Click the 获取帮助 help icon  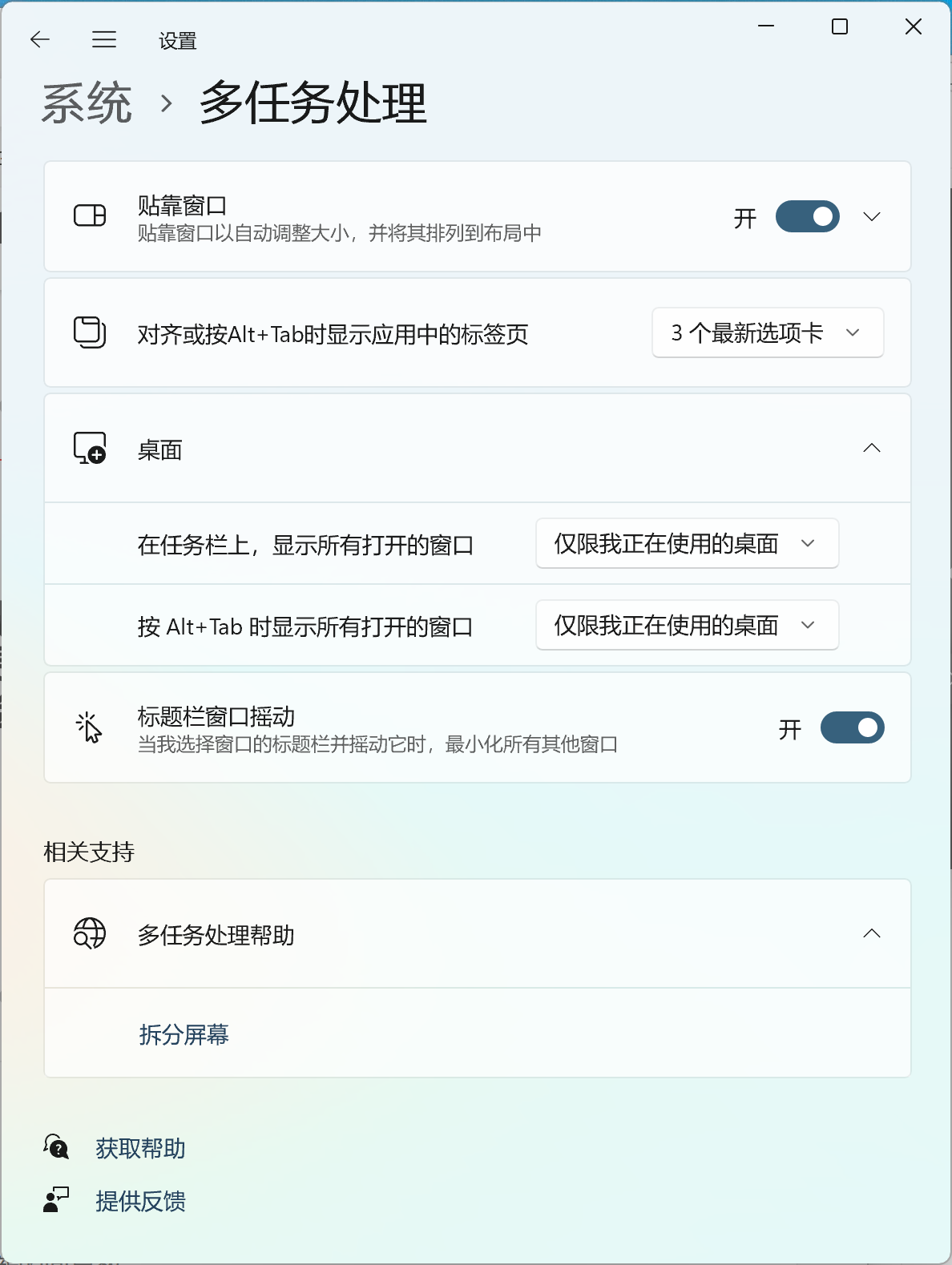click(x=56, y=1147)
